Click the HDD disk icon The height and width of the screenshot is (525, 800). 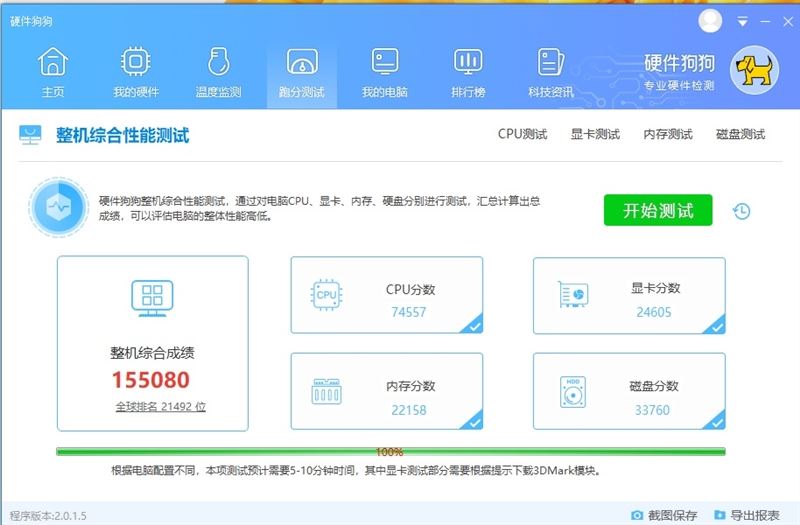pos(573,392)
